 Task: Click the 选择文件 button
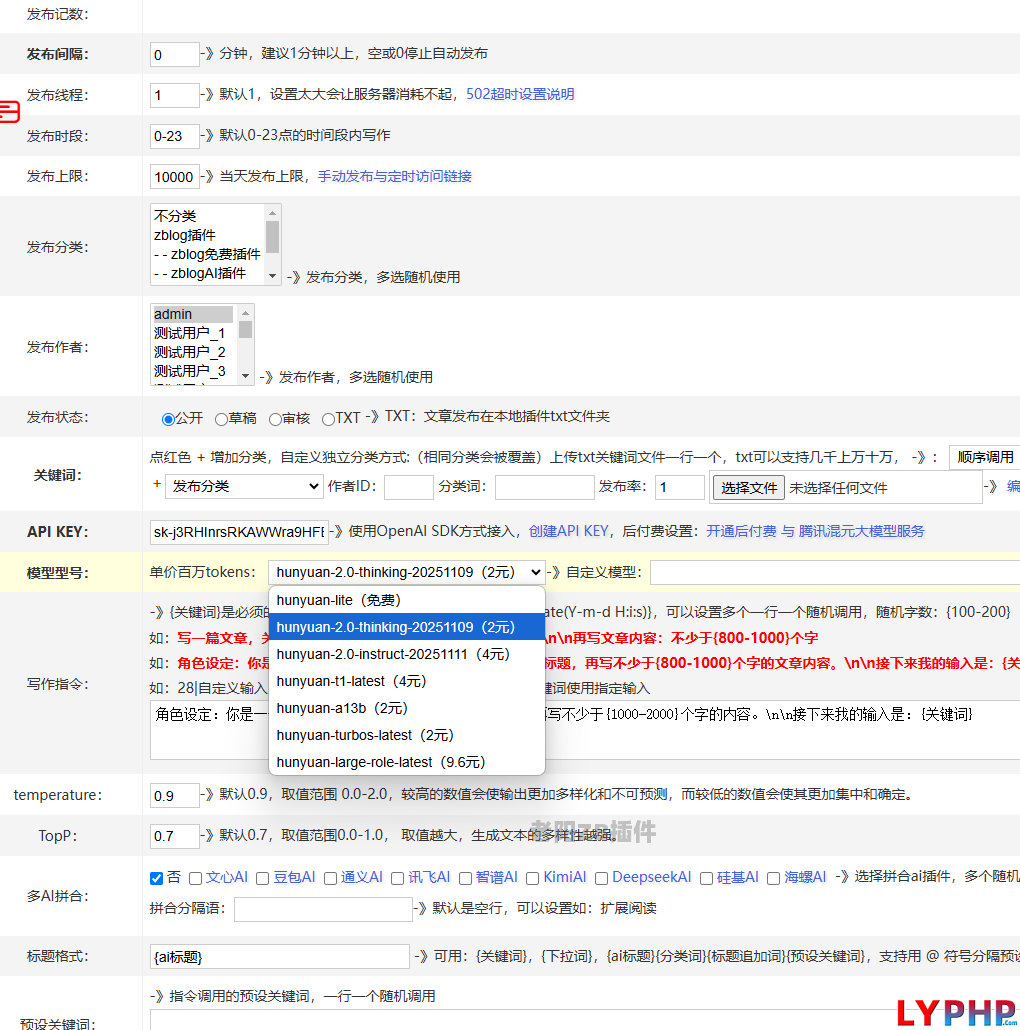tap(749, 488)
